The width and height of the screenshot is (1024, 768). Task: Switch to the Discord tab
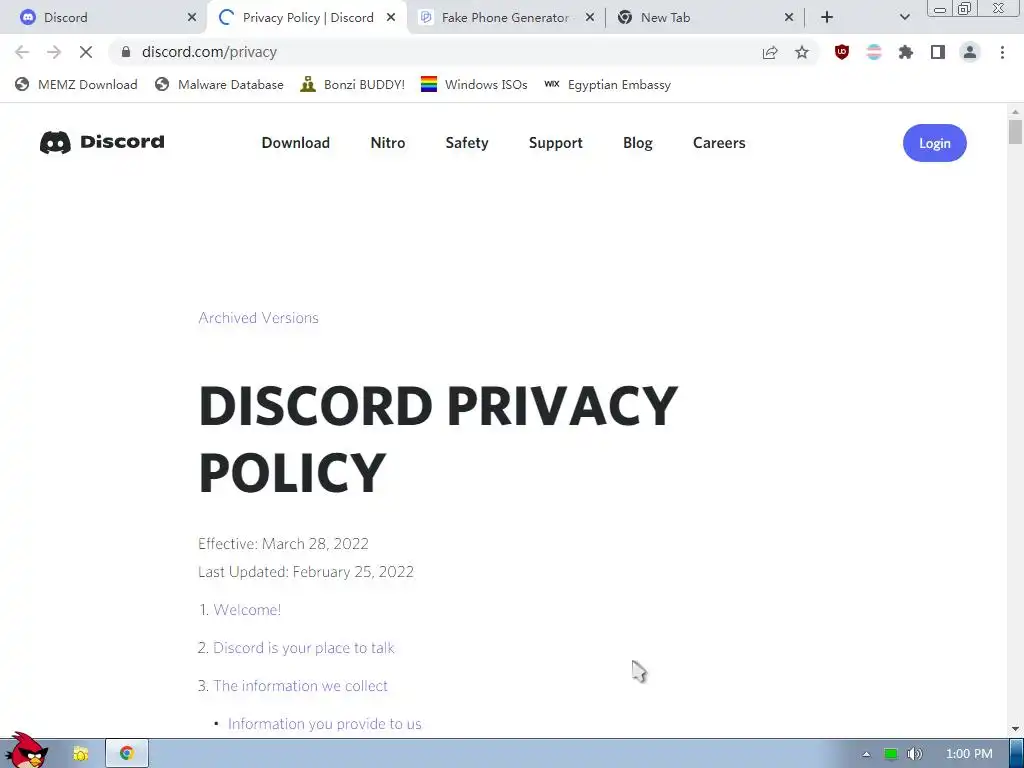[x=102, y=18]
